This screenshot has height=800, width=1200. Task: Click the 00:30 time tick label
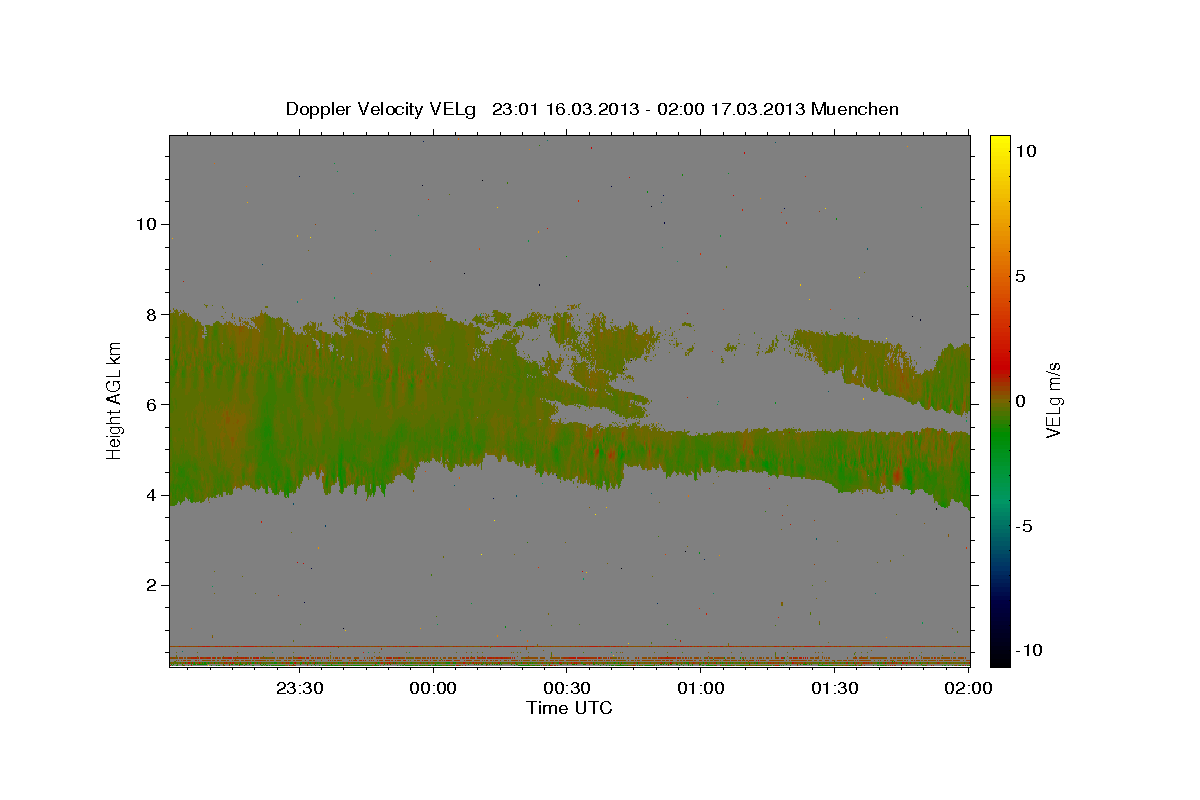coord(567,688)
